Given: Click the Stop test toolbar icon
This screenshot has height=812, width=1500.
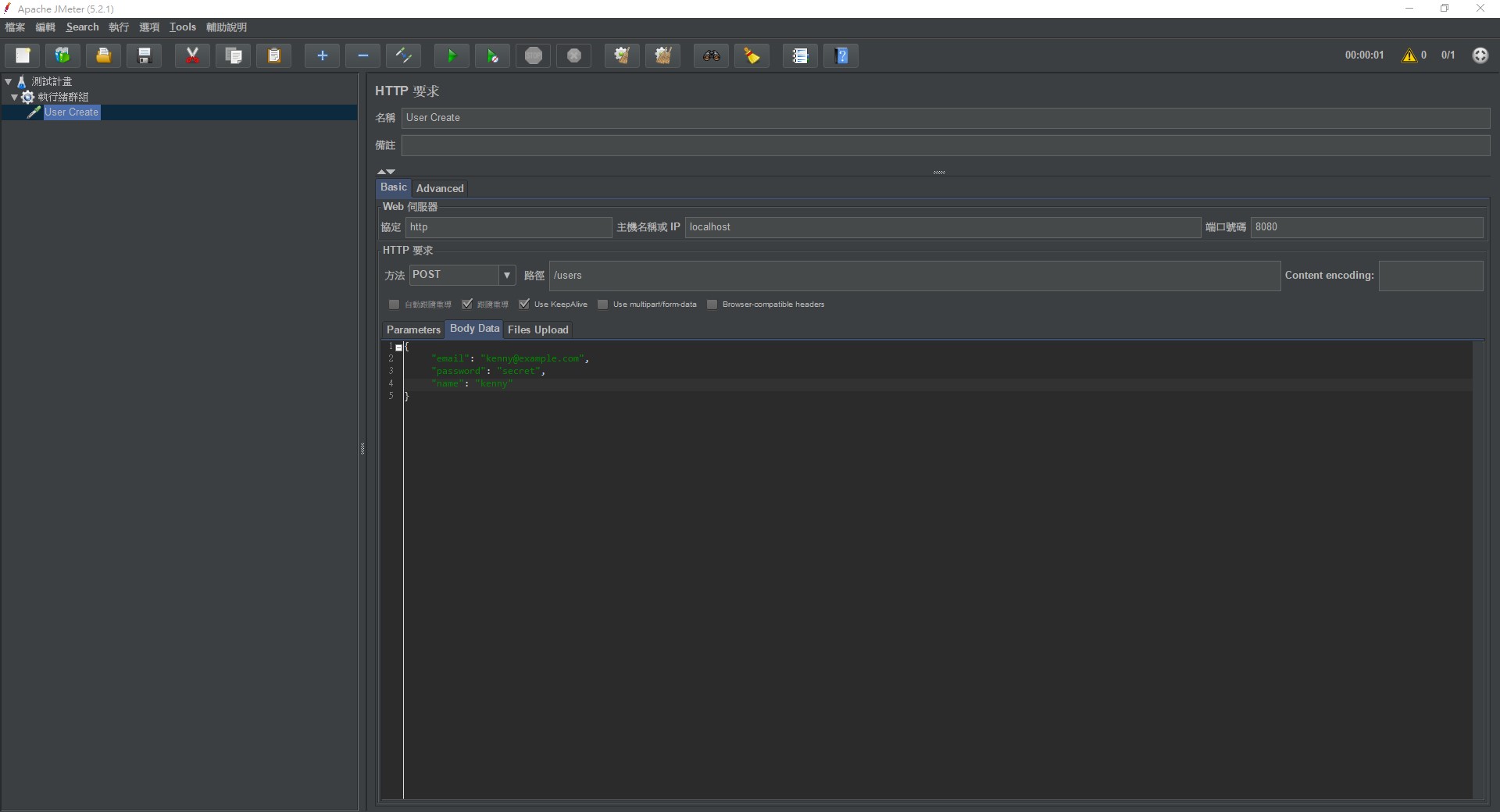Looking at the screenshot, I should [x=534, y=55].
